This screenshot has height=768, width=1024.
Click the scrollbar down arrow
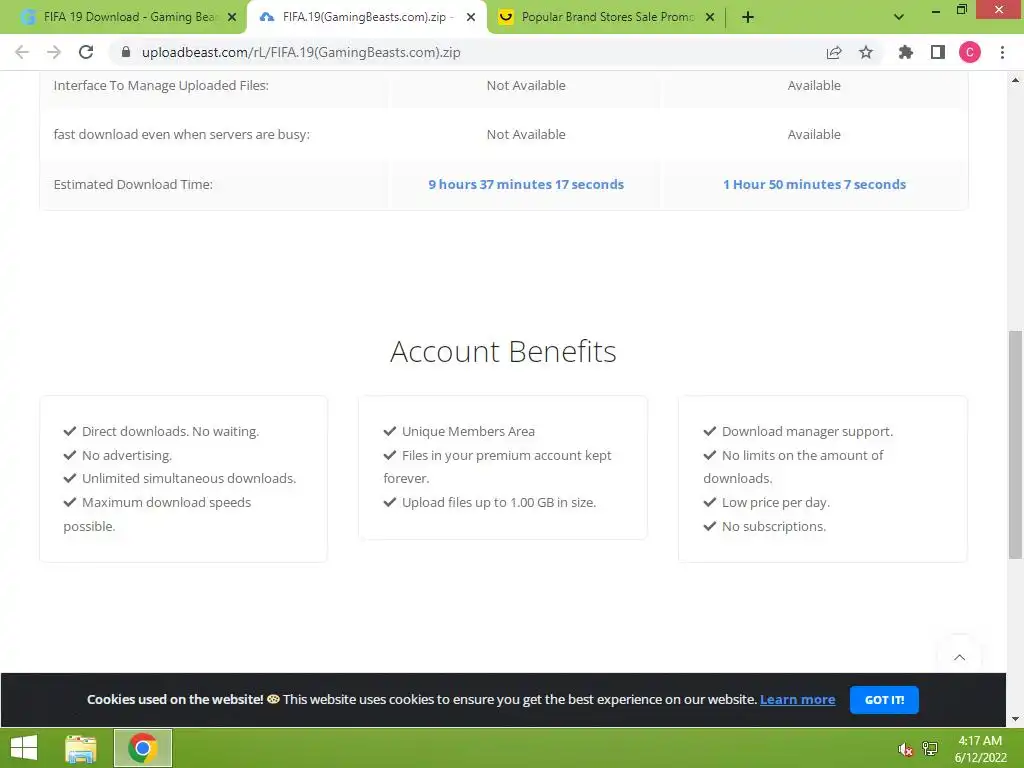coord(1016,718)
